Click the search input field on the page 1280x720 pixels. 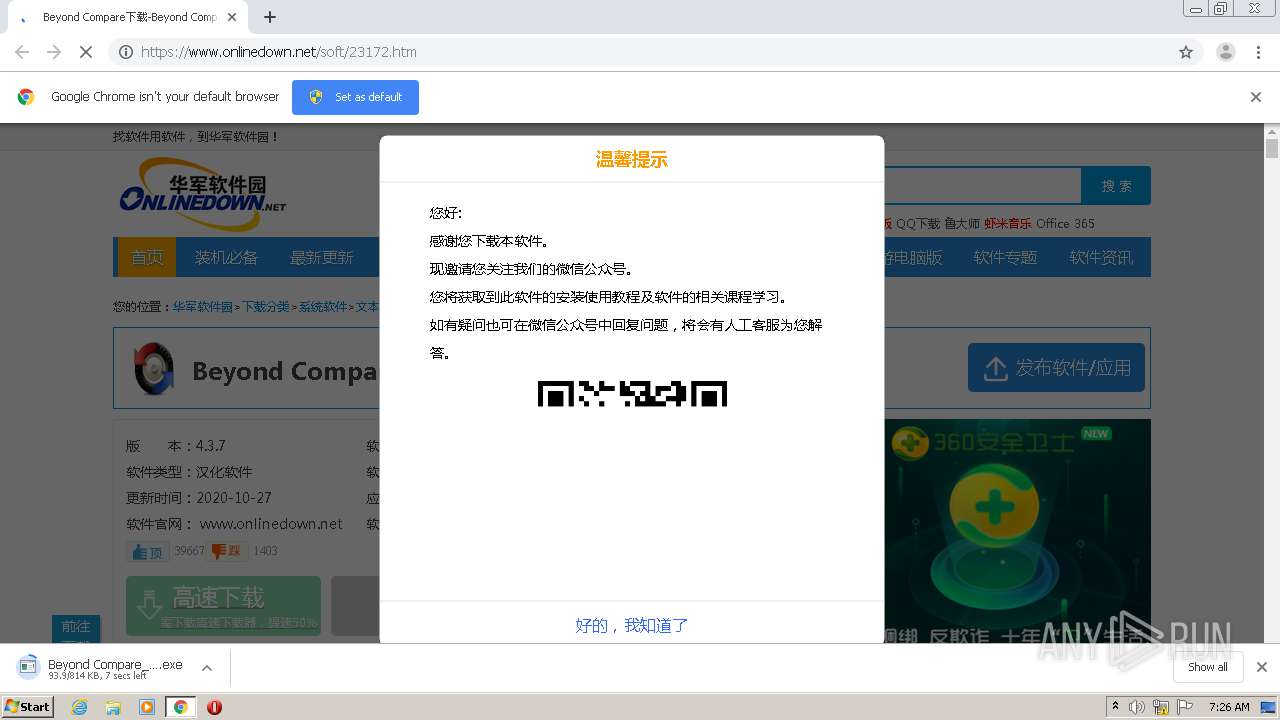pyautogui.click(x=983, y=186)
